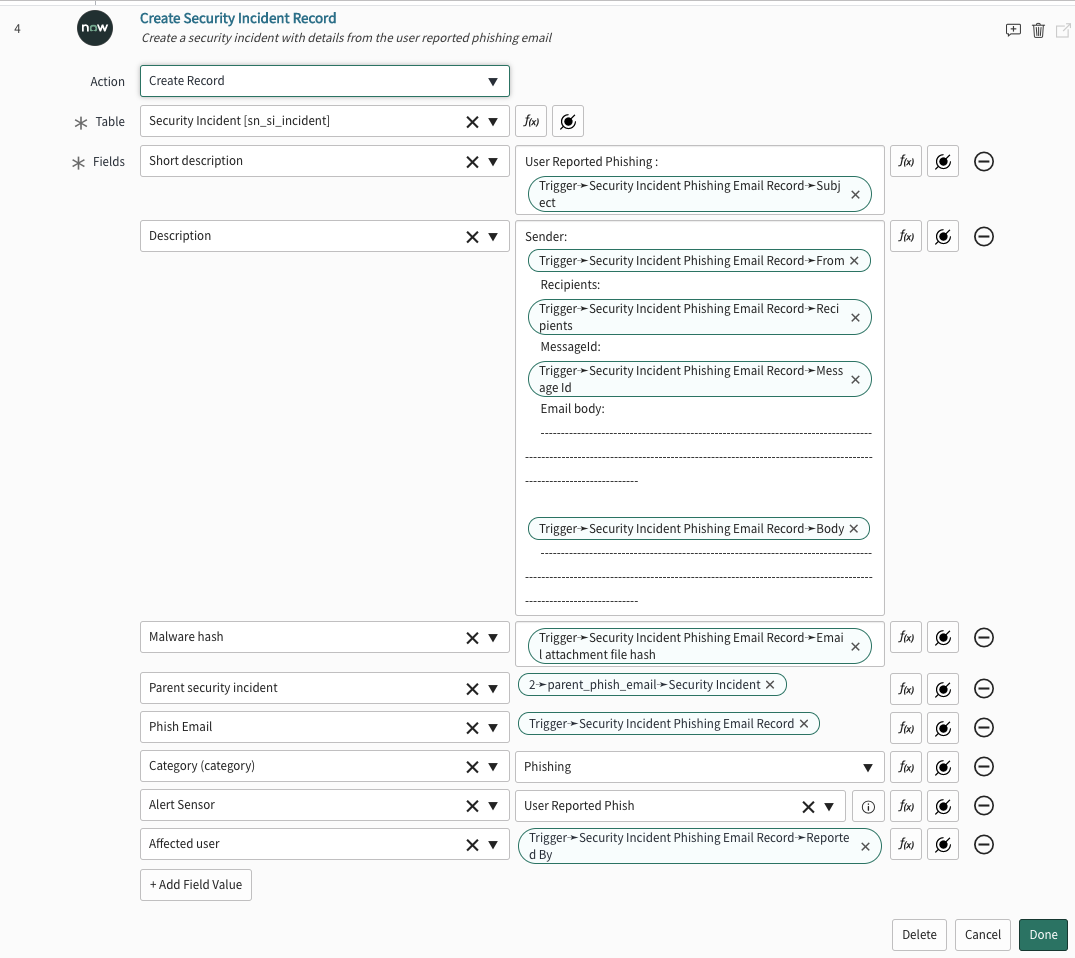Click the trash delete action icon
Image resolution: width=1075 pixels, height=958 pixels.
point(1038,30)
